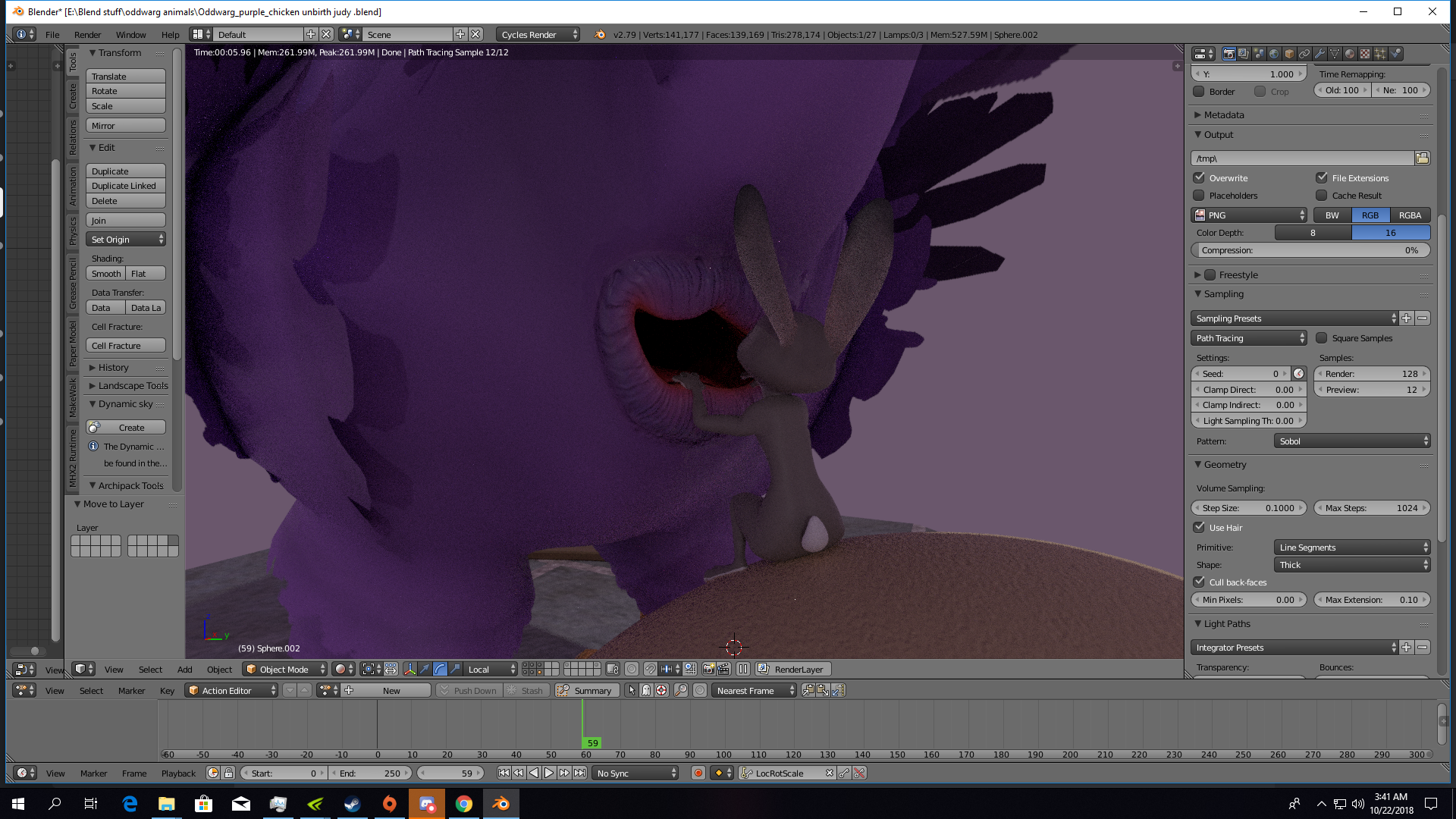
Task: Uncheck the Use Hair option
Action: [1199, 528]
